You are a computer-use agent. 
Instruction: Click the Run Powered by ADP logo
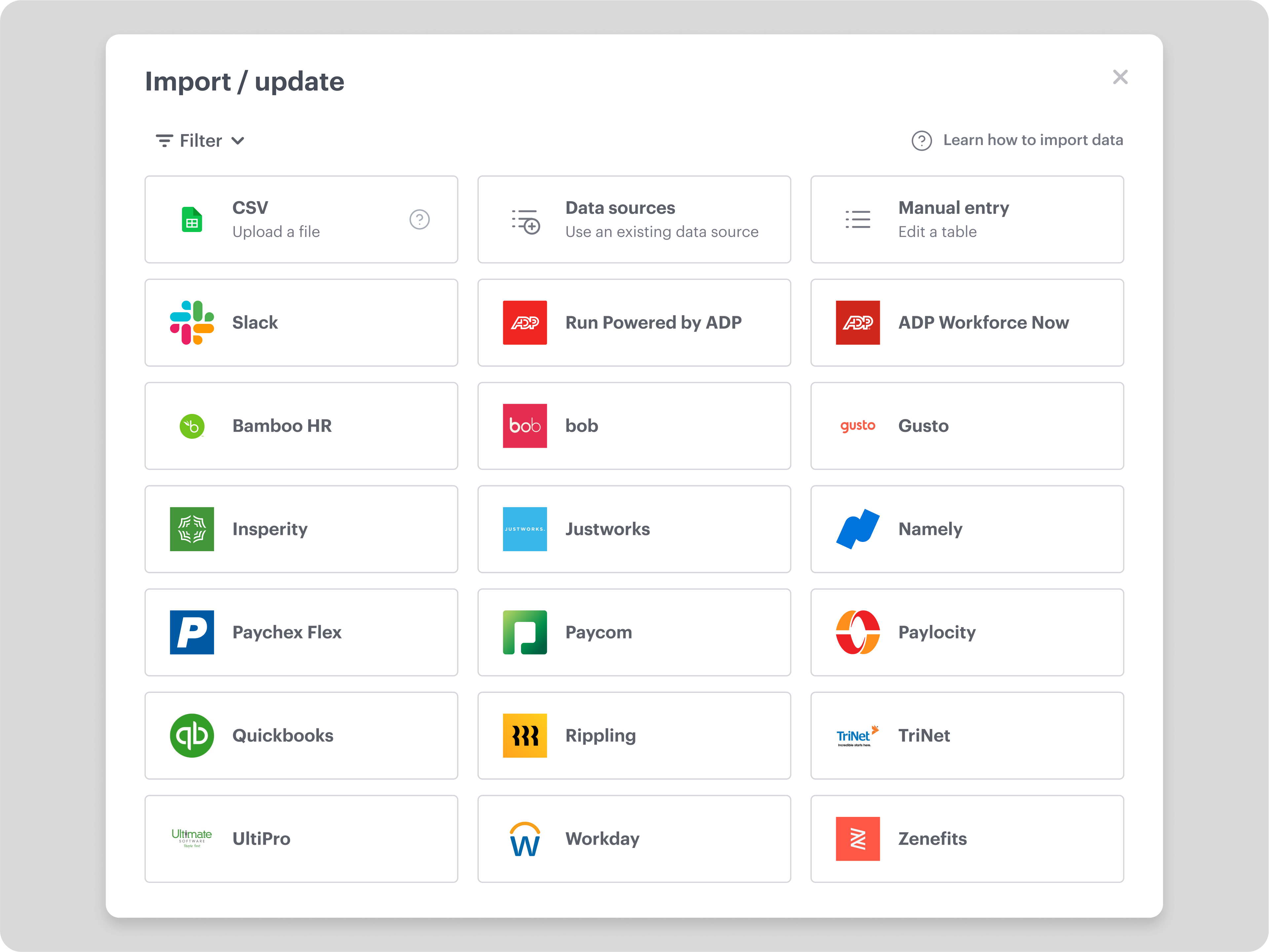tap(525, 323)
